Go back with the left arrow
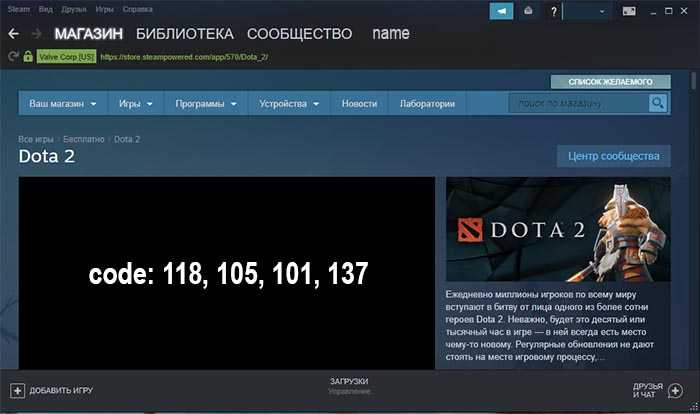The height and width of the screenshot is (414, 700). [13, 33]
